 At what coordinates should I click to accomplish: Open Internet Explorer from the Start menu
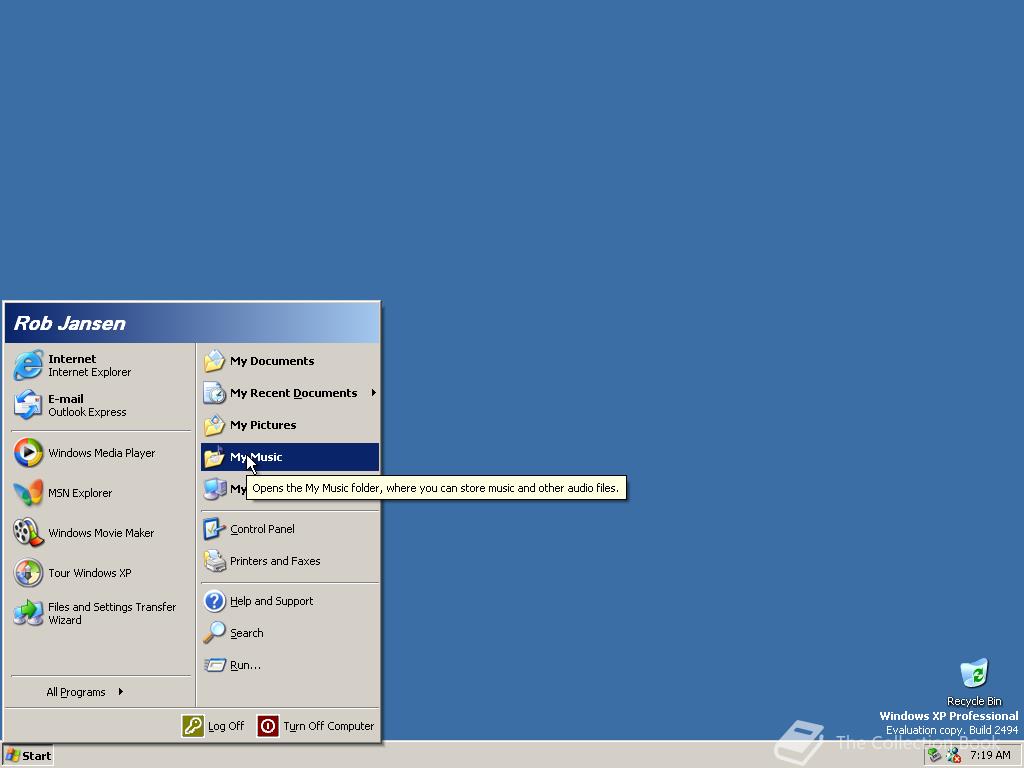tap(101, 365)
